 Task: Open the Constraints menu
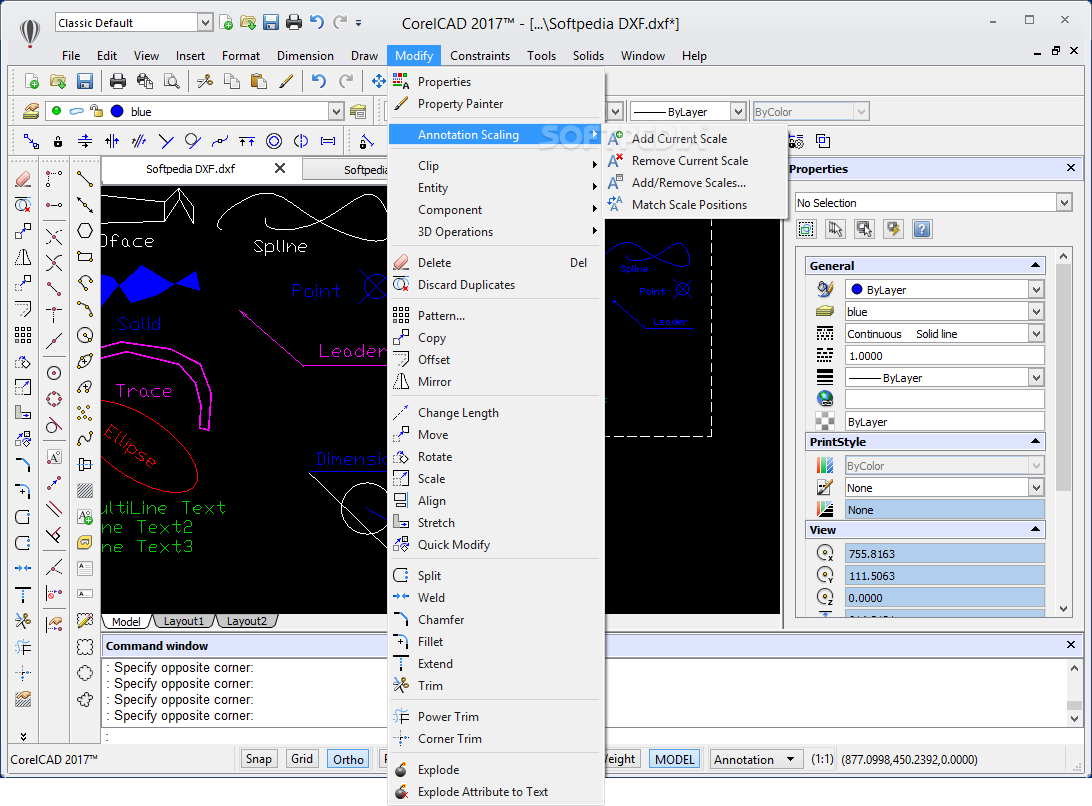[x=480, y=56]
